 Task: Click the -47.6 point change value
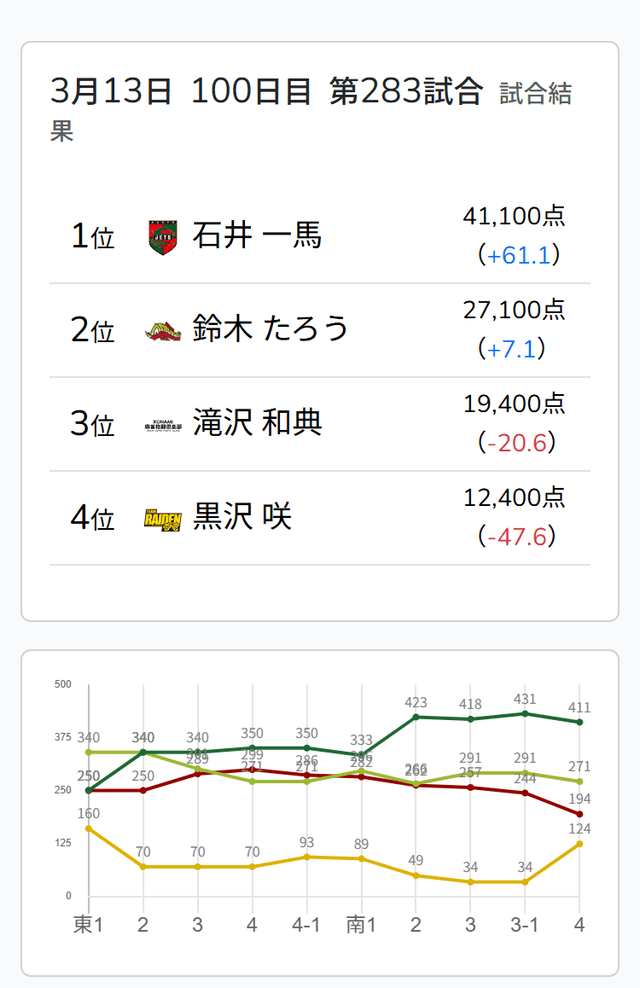tap(517, 537)
